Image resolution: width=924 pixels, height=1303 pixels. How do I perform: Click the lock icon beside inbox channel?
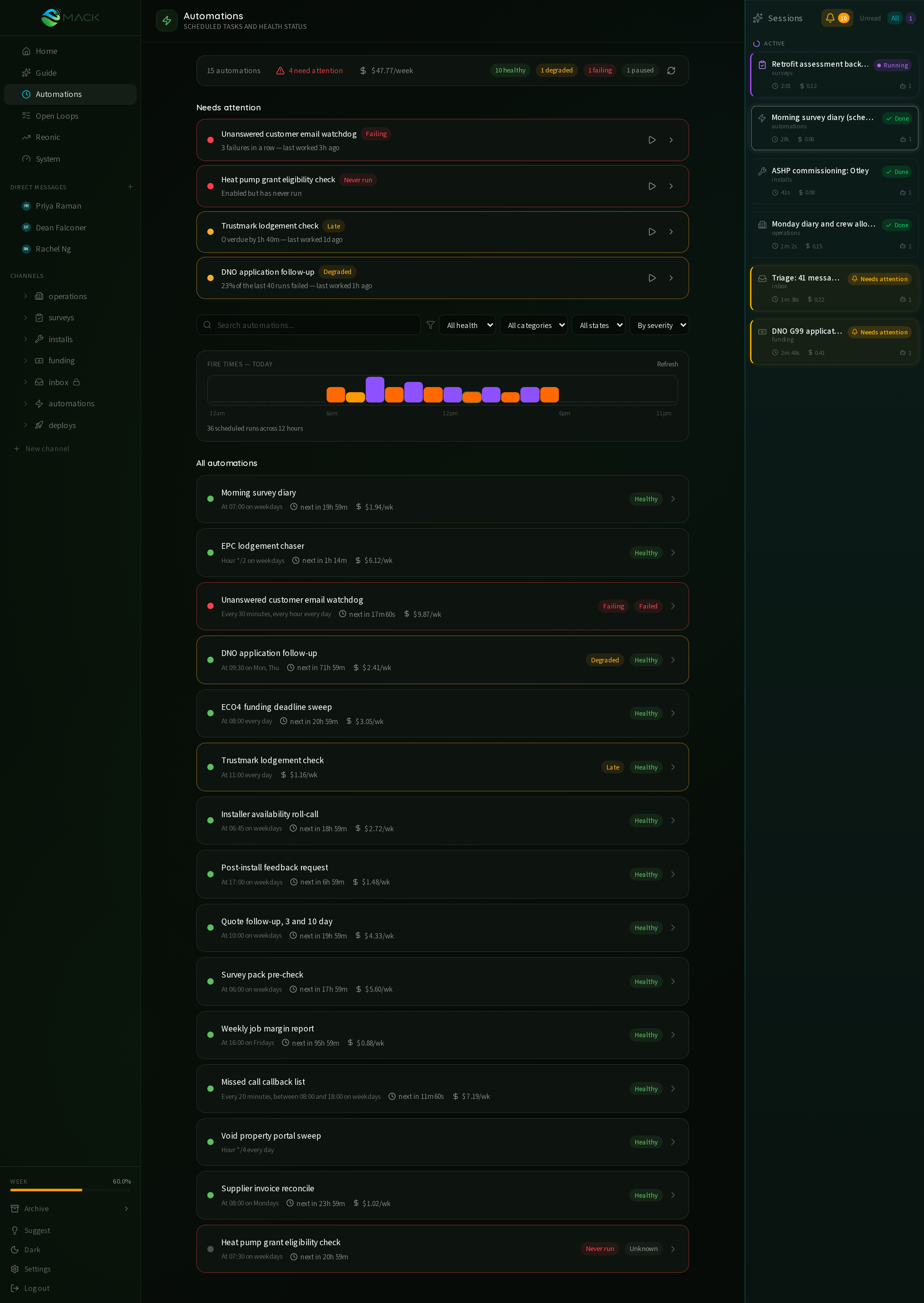coord(76,382)
